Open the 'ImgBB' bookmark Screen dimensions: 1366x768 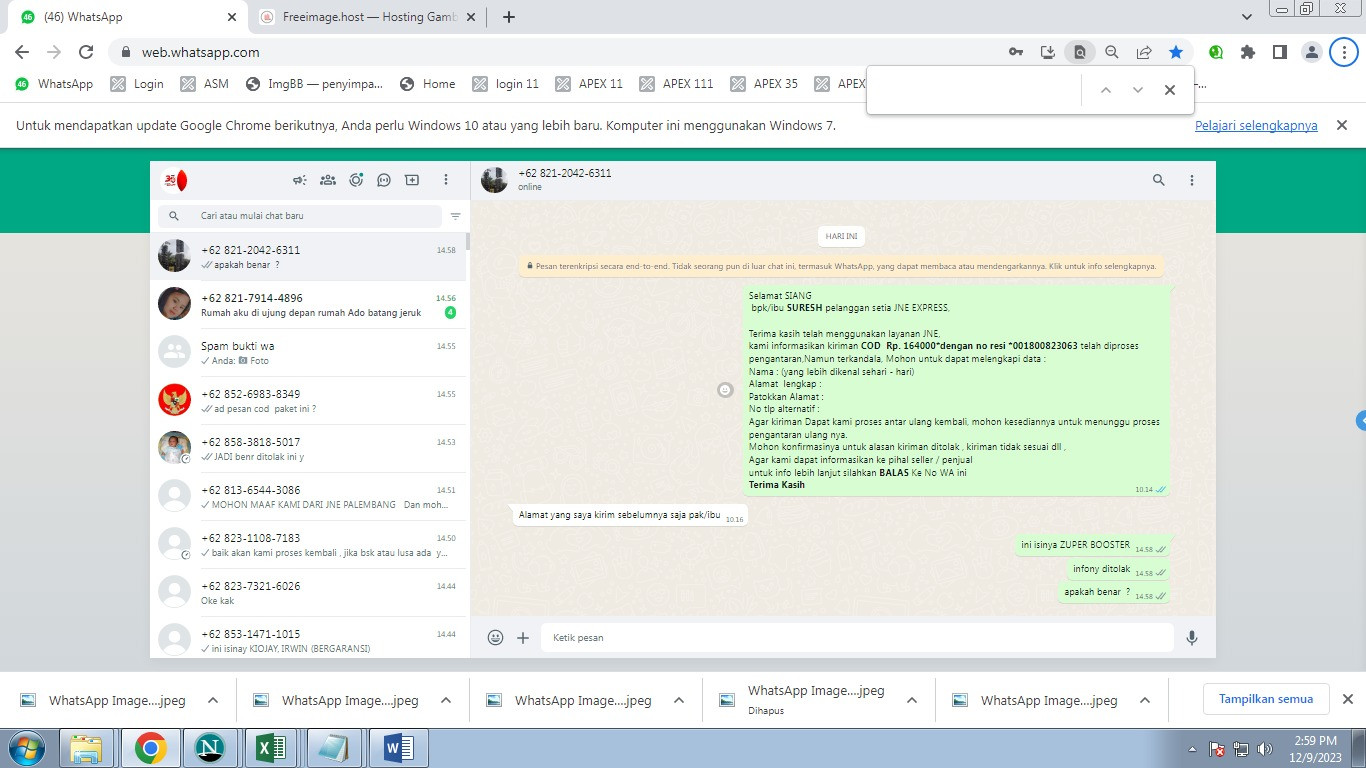coord(314,84)
